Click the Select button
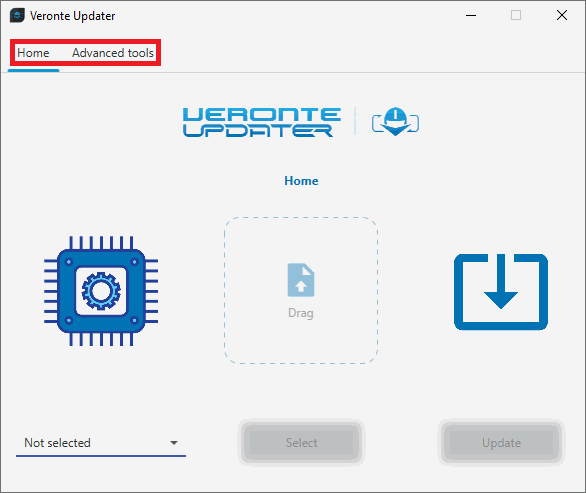 301,443
